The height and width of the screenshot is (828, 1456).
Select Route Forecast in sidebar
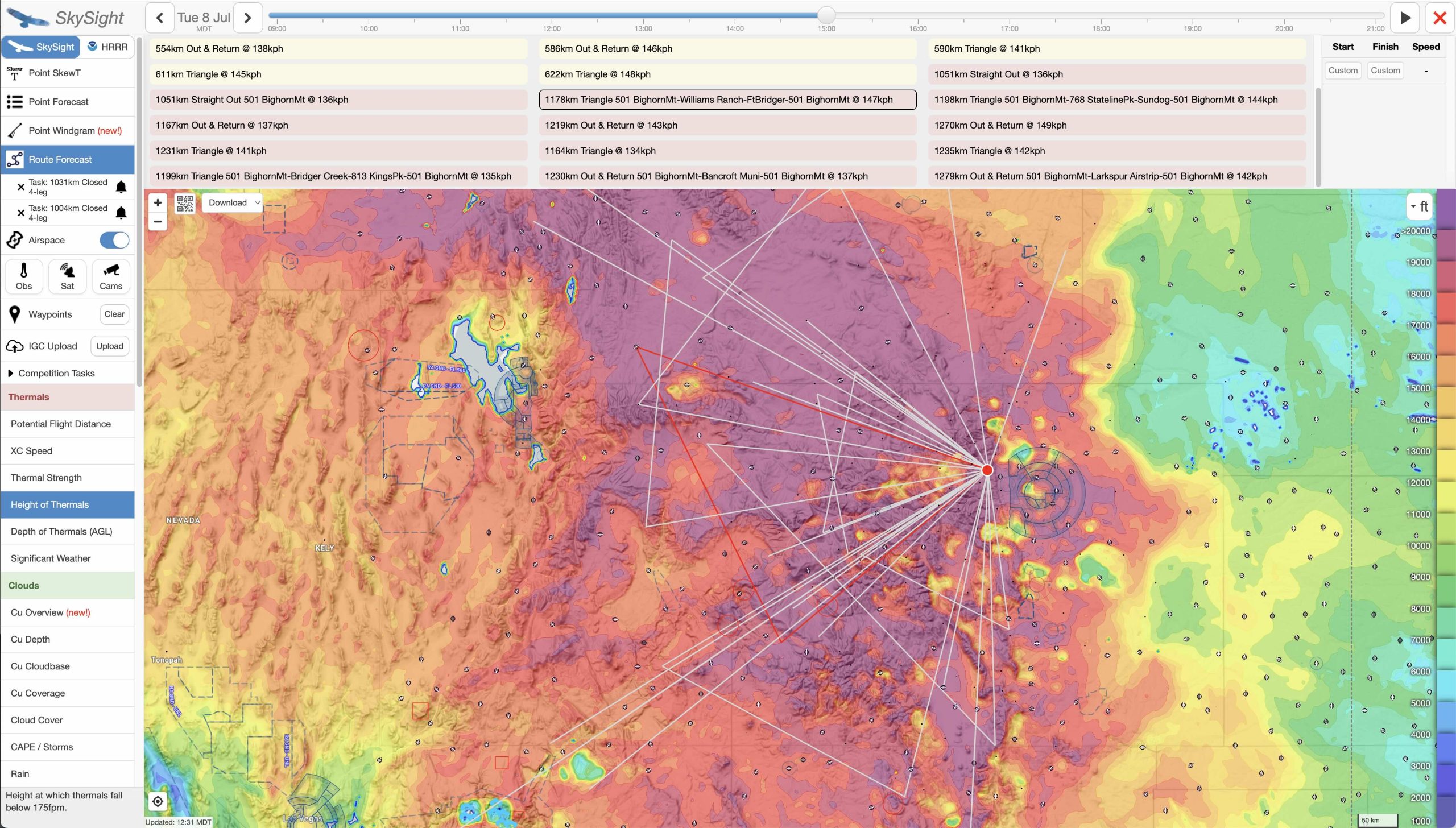[x=68, y=159]
